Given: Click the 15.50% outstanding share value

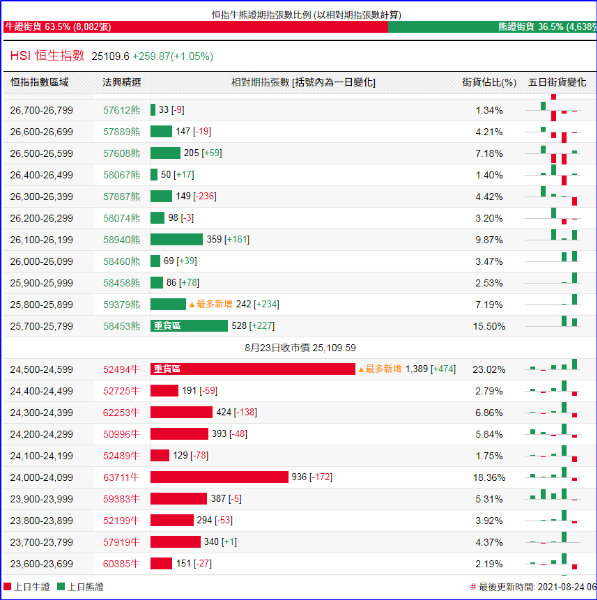Looking at the screenshot, I should (x=489, y=326).
